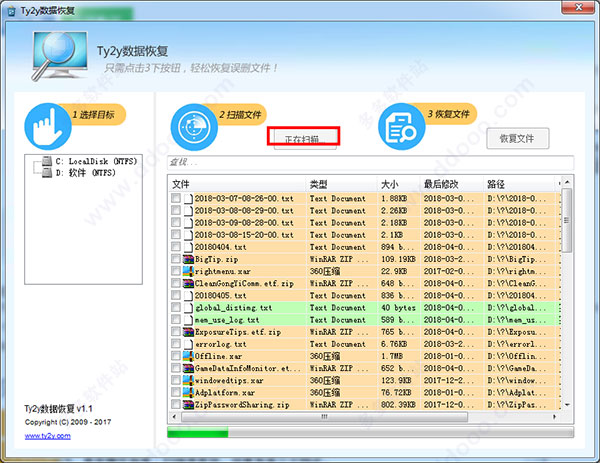Viewport: 600px width, 463px height.
Task: Sort by the 最后修改 column header
Action: coord(452,184)
